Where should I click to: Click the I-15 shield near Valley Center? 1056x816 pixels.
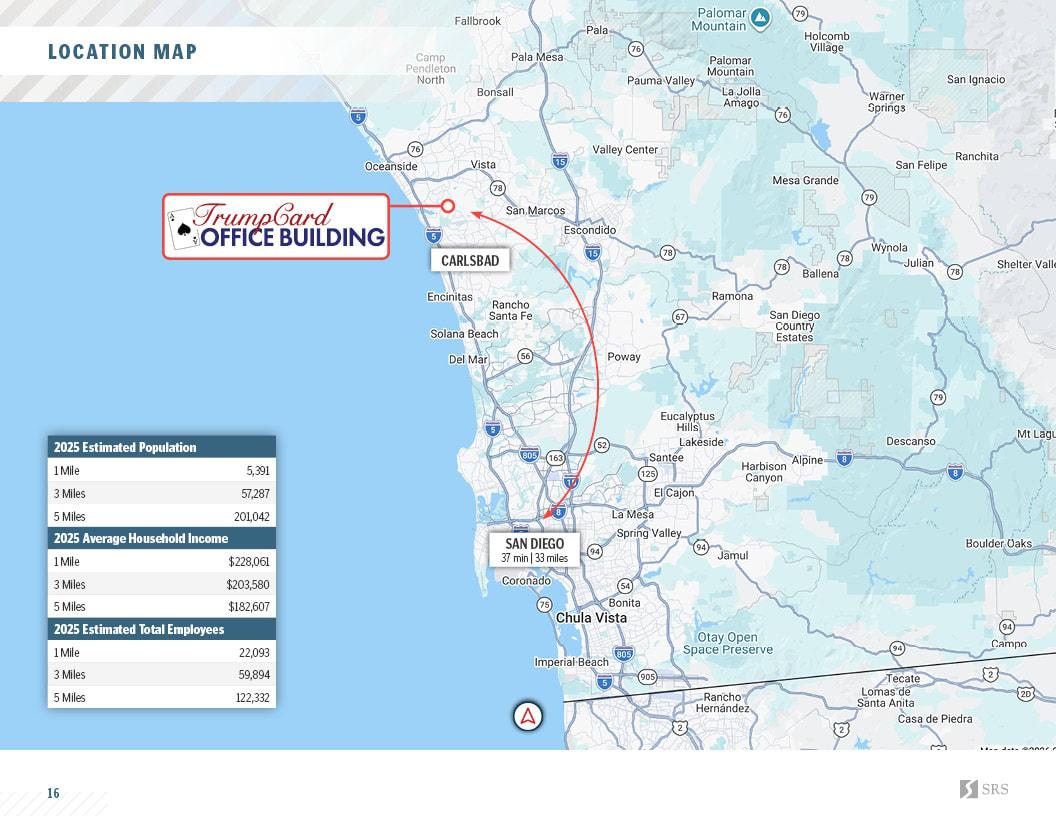tap(560, 161)
